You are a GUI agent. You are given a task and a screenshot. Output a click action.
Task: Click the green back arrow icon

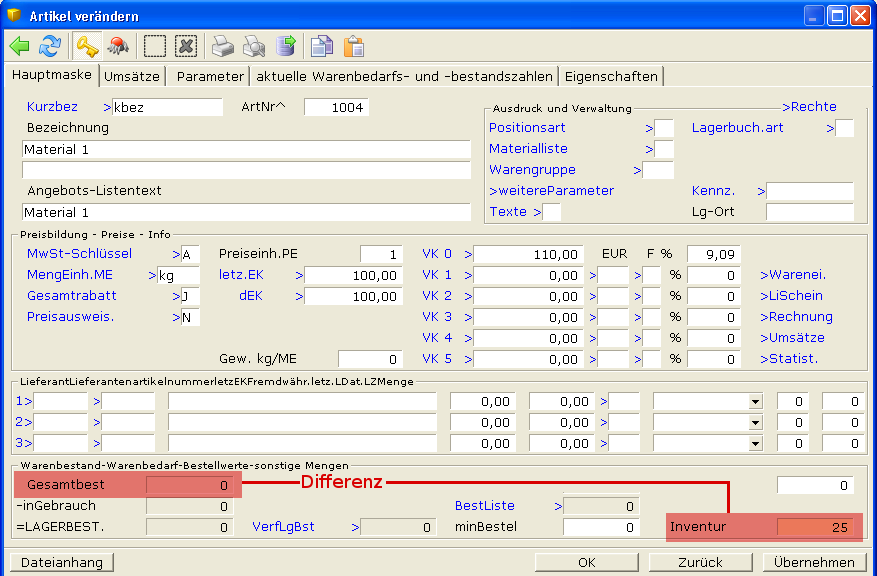coord(20,46)
